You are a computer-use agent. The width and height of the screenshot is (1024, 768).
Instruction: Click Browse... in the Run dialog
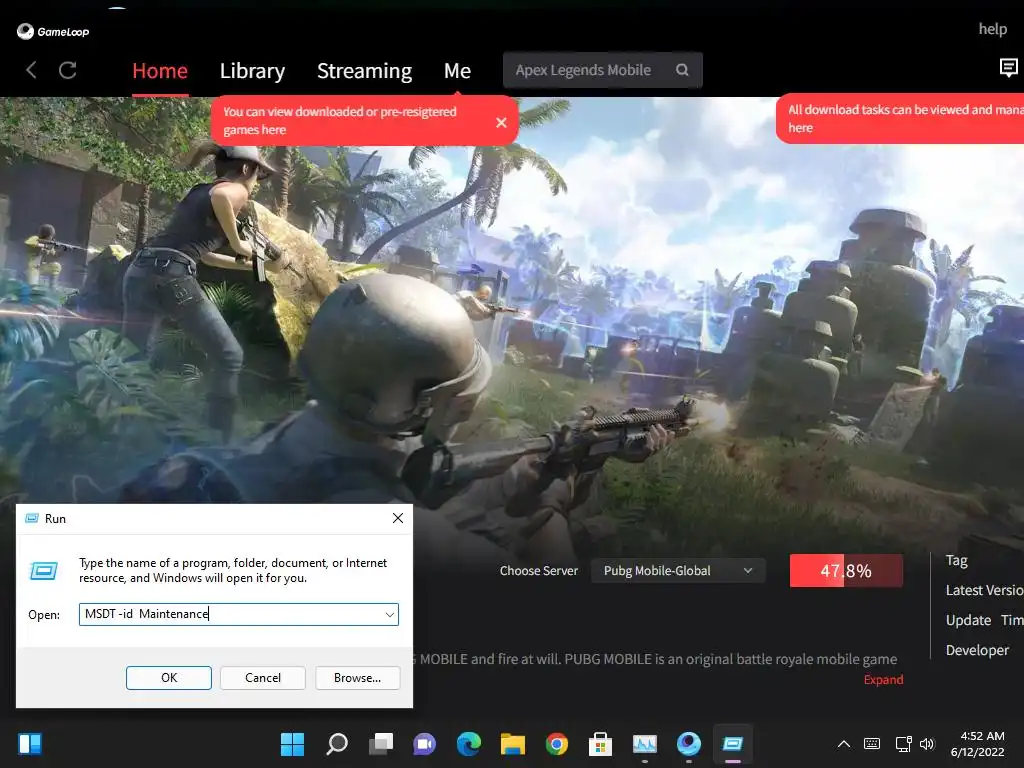point(357,678)
